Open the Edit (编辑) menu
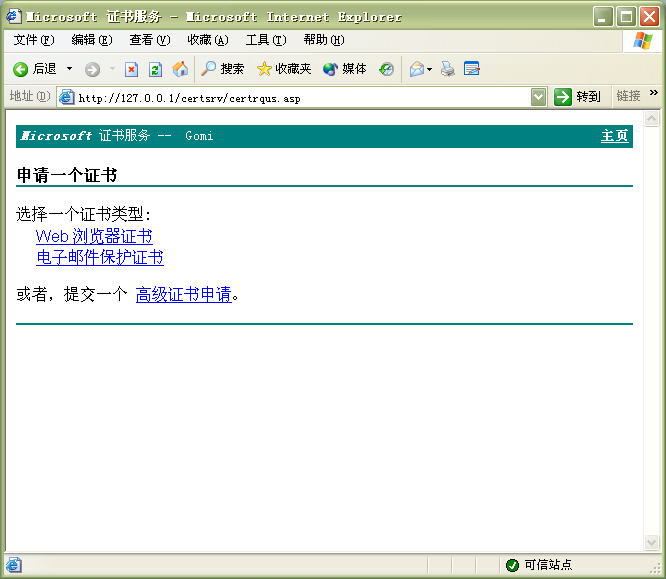The width and height of the screenshot is (666, 579). (92, 40)
